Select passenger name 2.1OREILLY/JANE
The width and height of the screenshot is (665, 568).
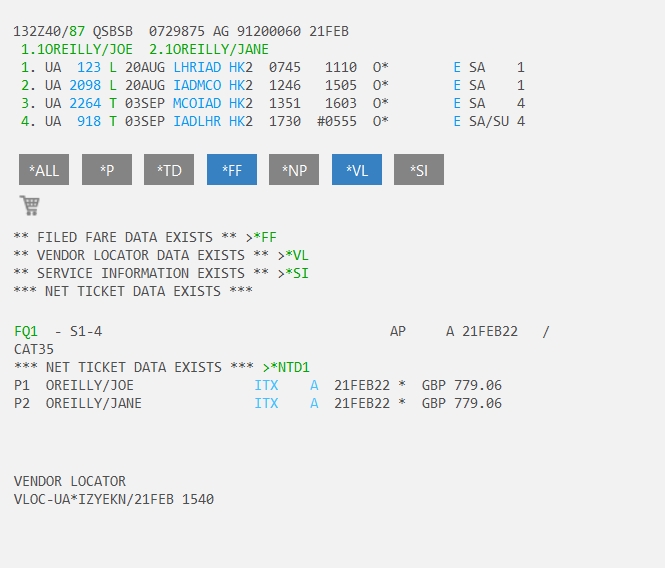[209, 49]
